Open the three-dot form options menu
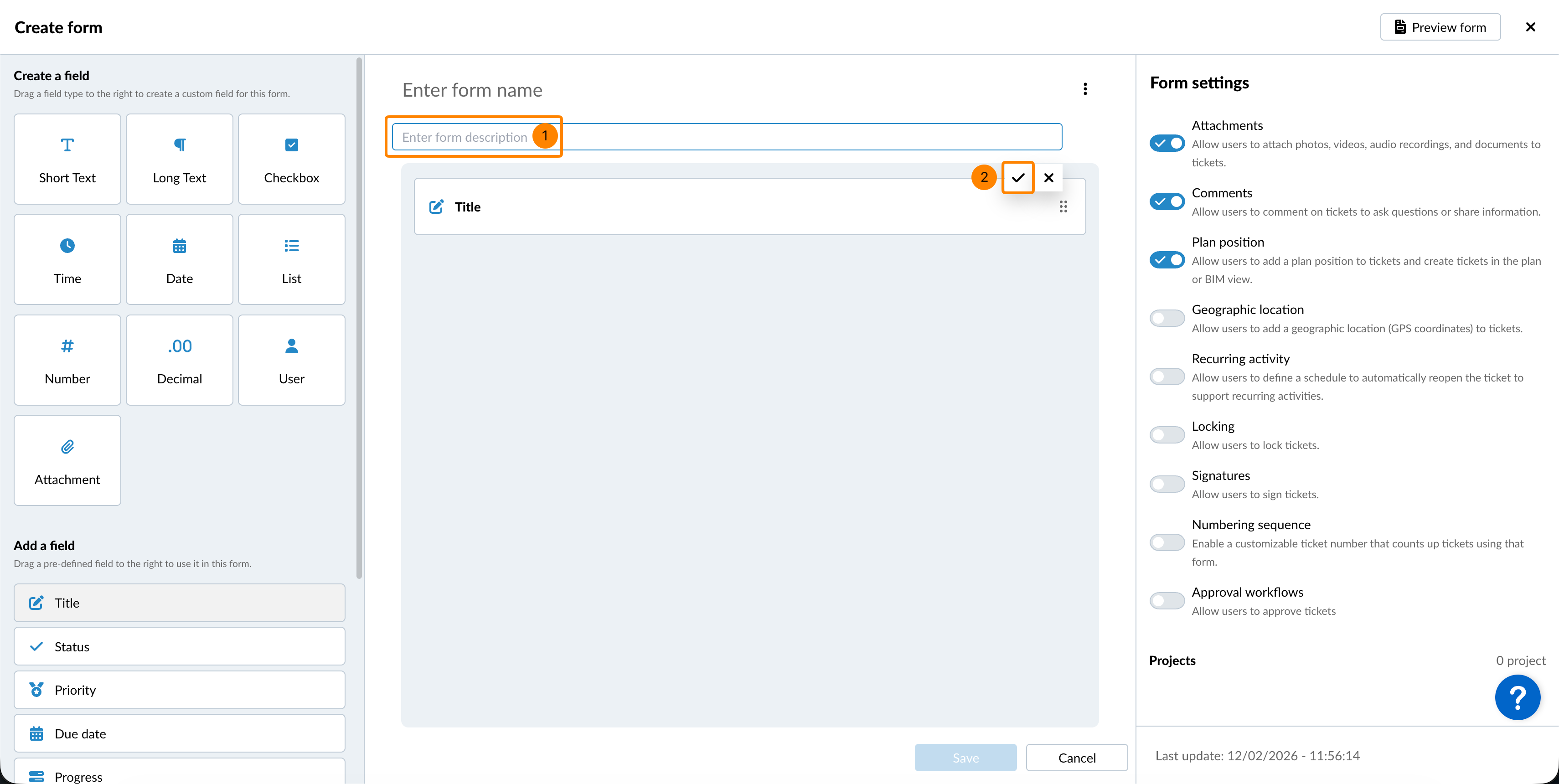This screenshot has width=1559, height=784. tap(1085, 89)
